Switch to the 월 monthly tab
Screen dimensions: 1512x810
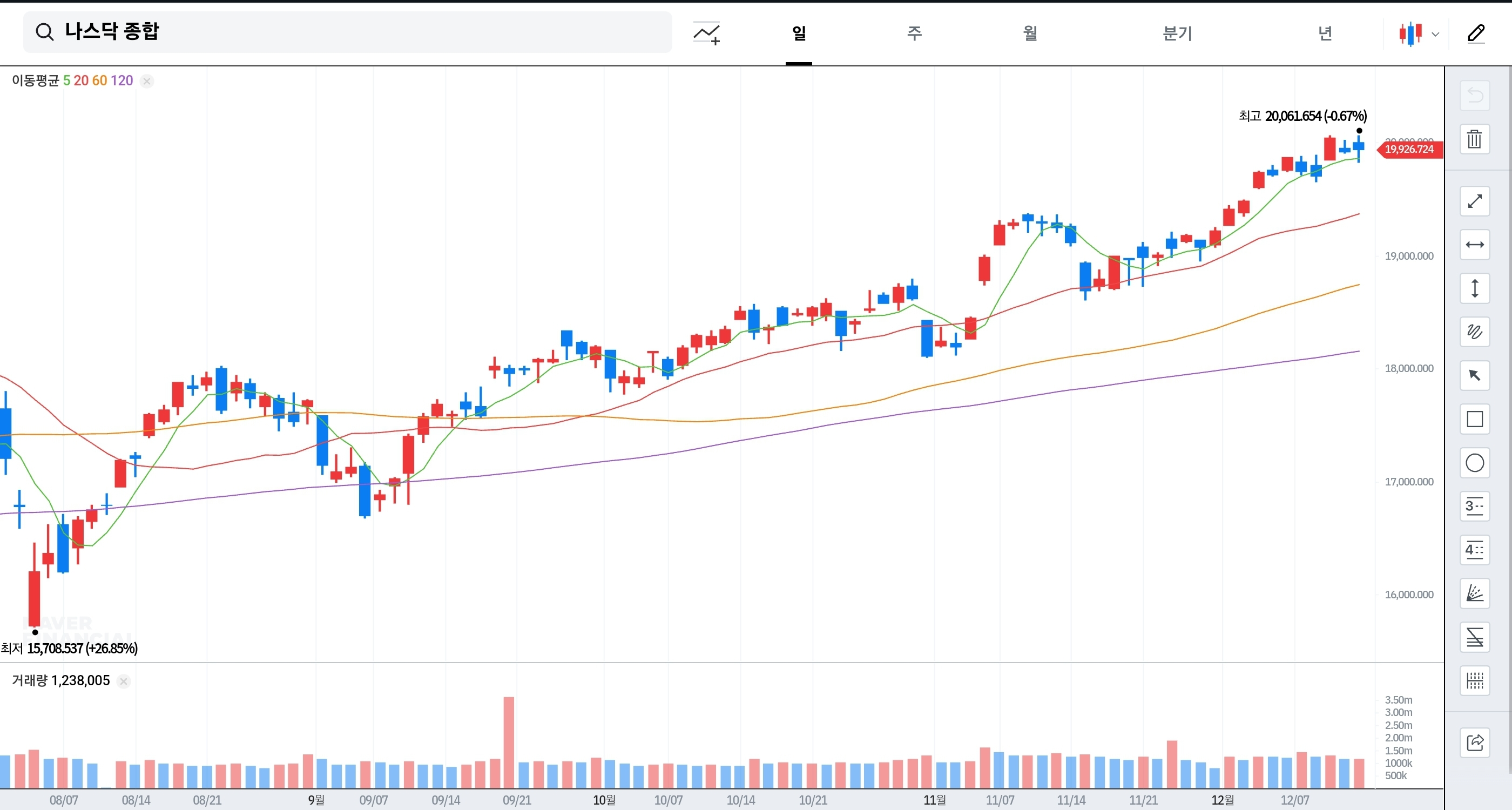1030,33
